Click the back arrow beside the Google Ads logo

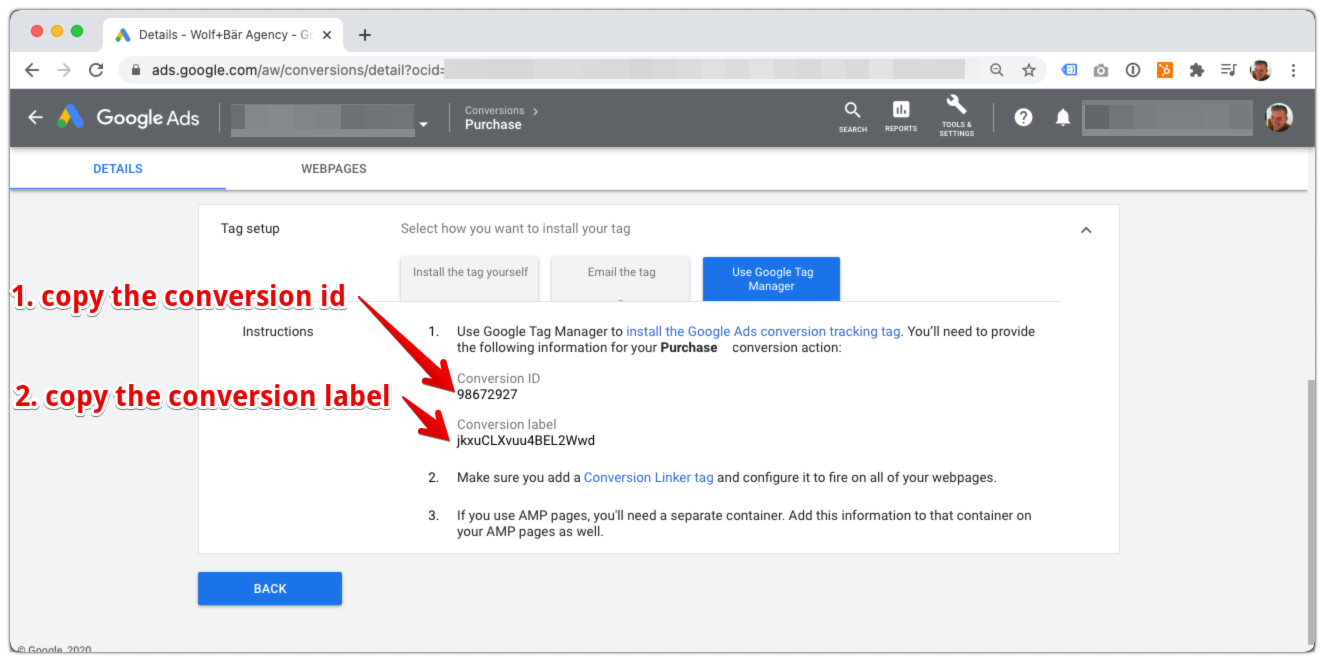35,117
